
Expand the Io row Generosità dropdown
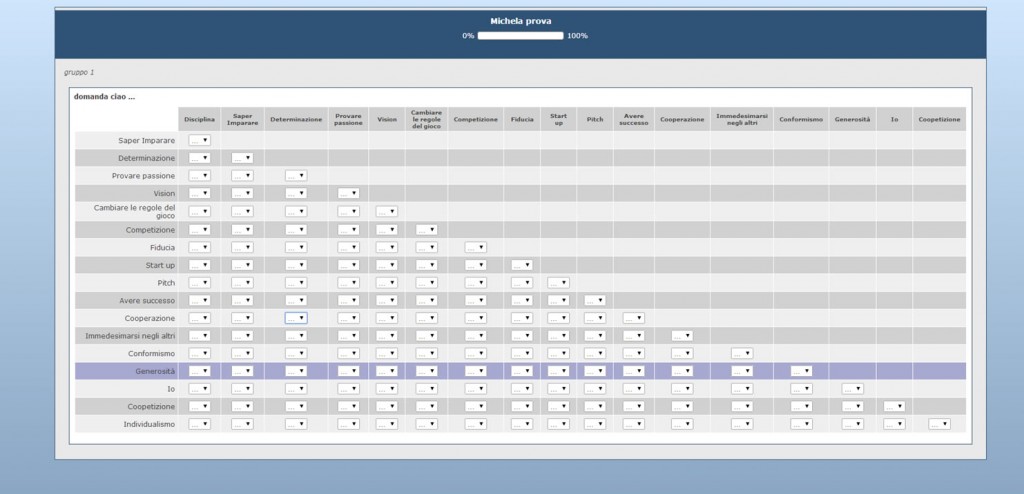click(x=852, y=388)
